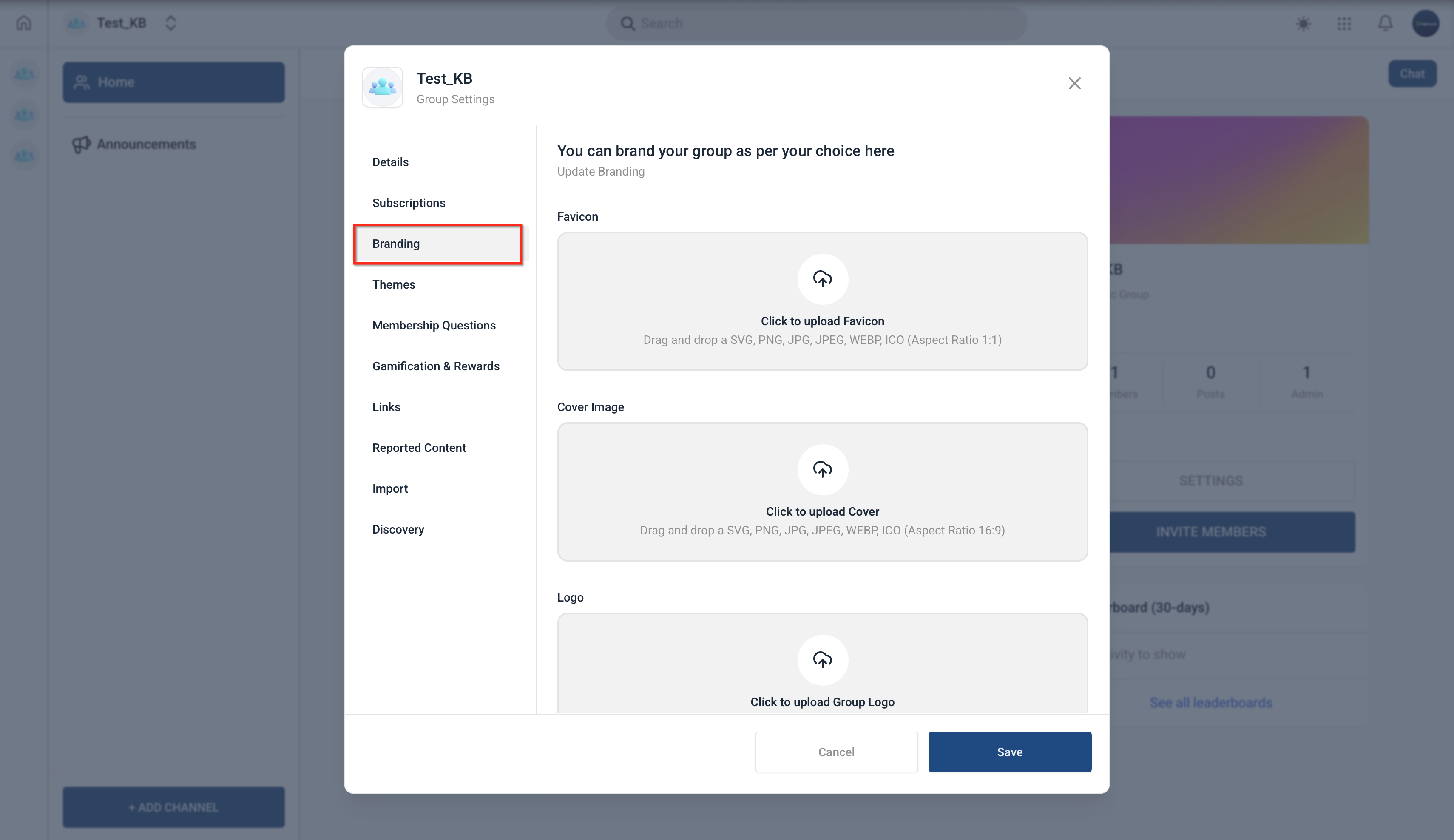Viewport: 1454px width, 840px height.
Task: Click the Announcements megaphone icon
Action: point(81,144)
